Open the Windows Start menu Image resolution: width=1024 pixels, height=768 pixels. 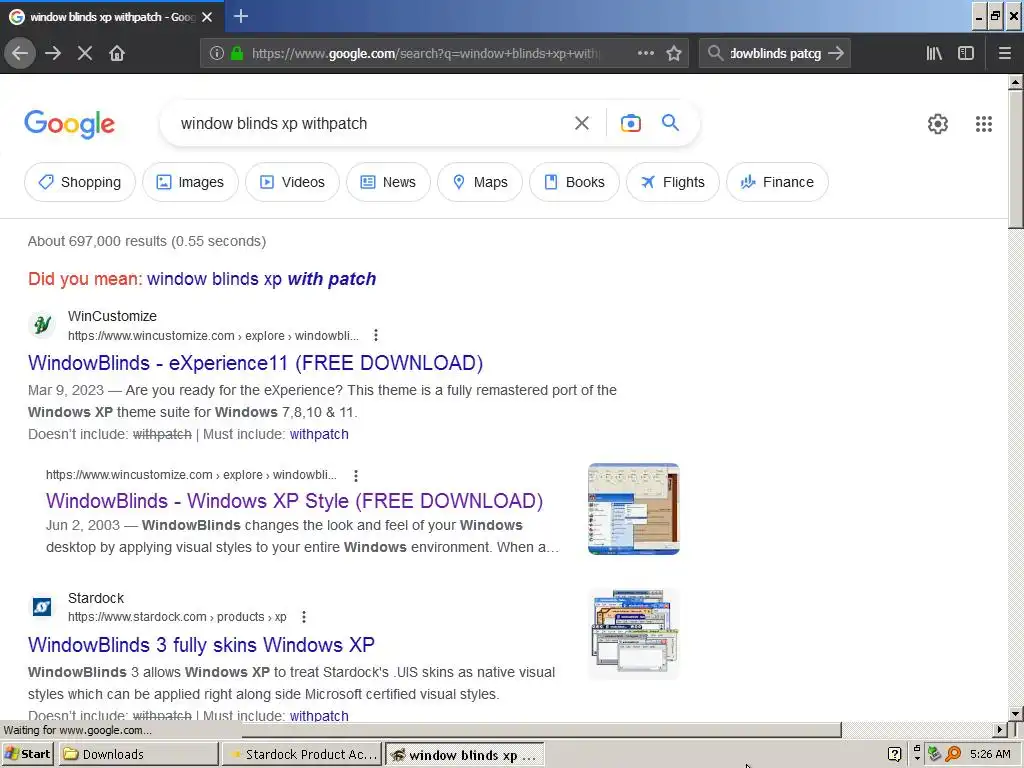(27, 754)
